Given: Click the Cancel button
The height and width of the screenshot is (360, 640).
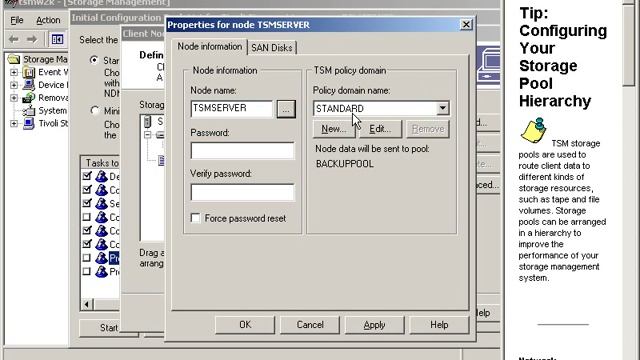Looking at the screenshot, I should click(x=310, y=324).
